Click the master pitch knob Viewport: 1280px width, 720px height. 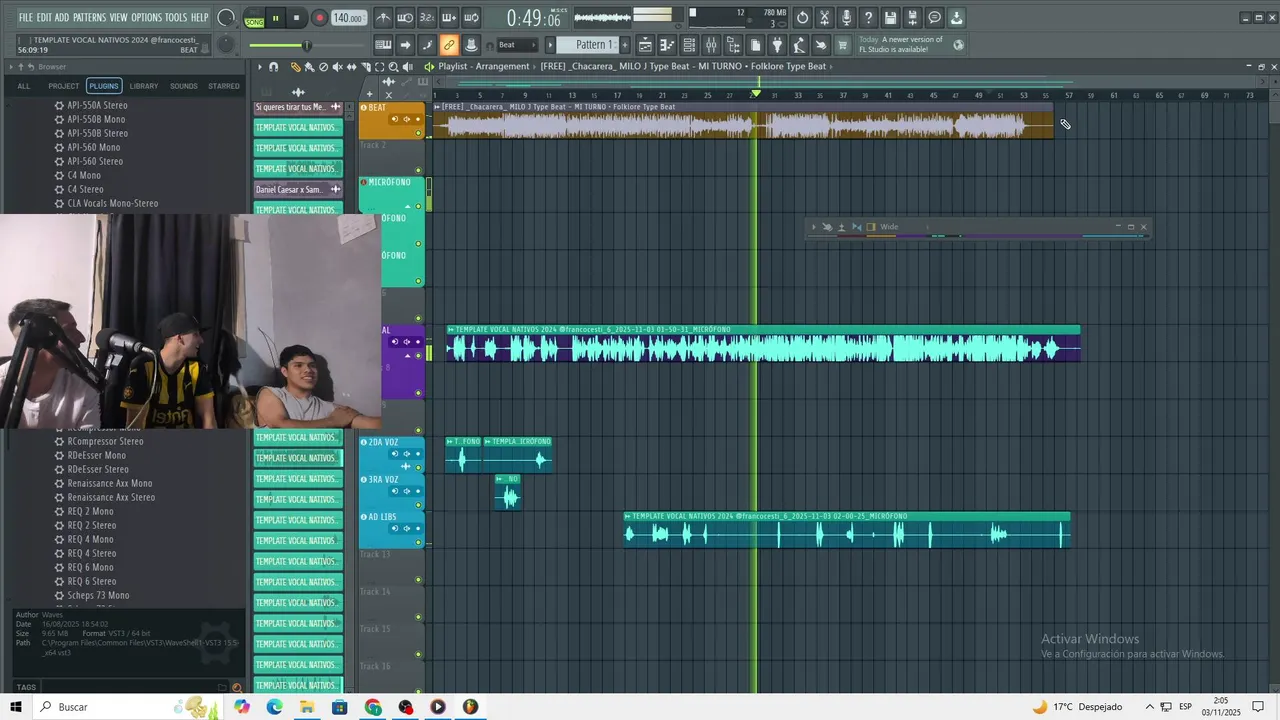[x=227, y=44]
